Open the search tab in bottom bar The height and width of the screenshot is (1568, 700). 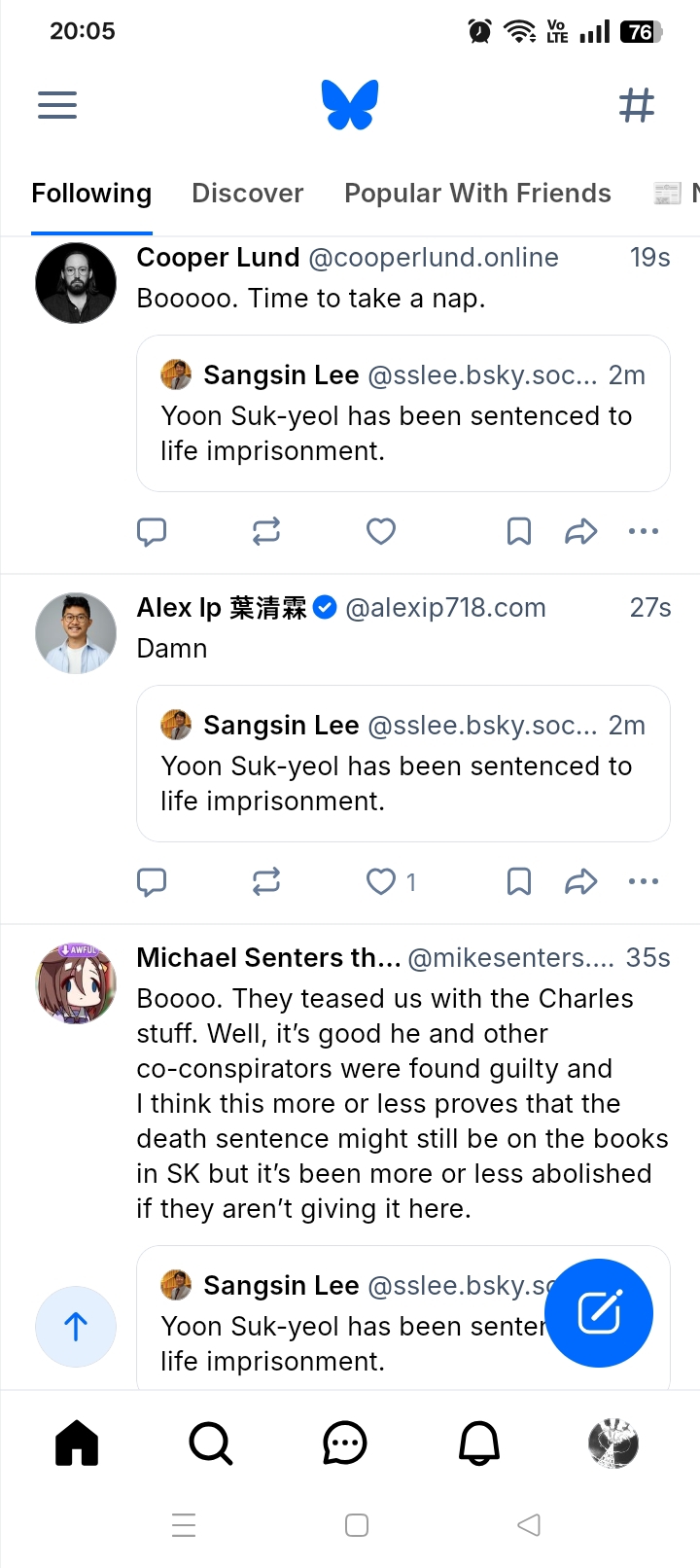click(210, 1443)
